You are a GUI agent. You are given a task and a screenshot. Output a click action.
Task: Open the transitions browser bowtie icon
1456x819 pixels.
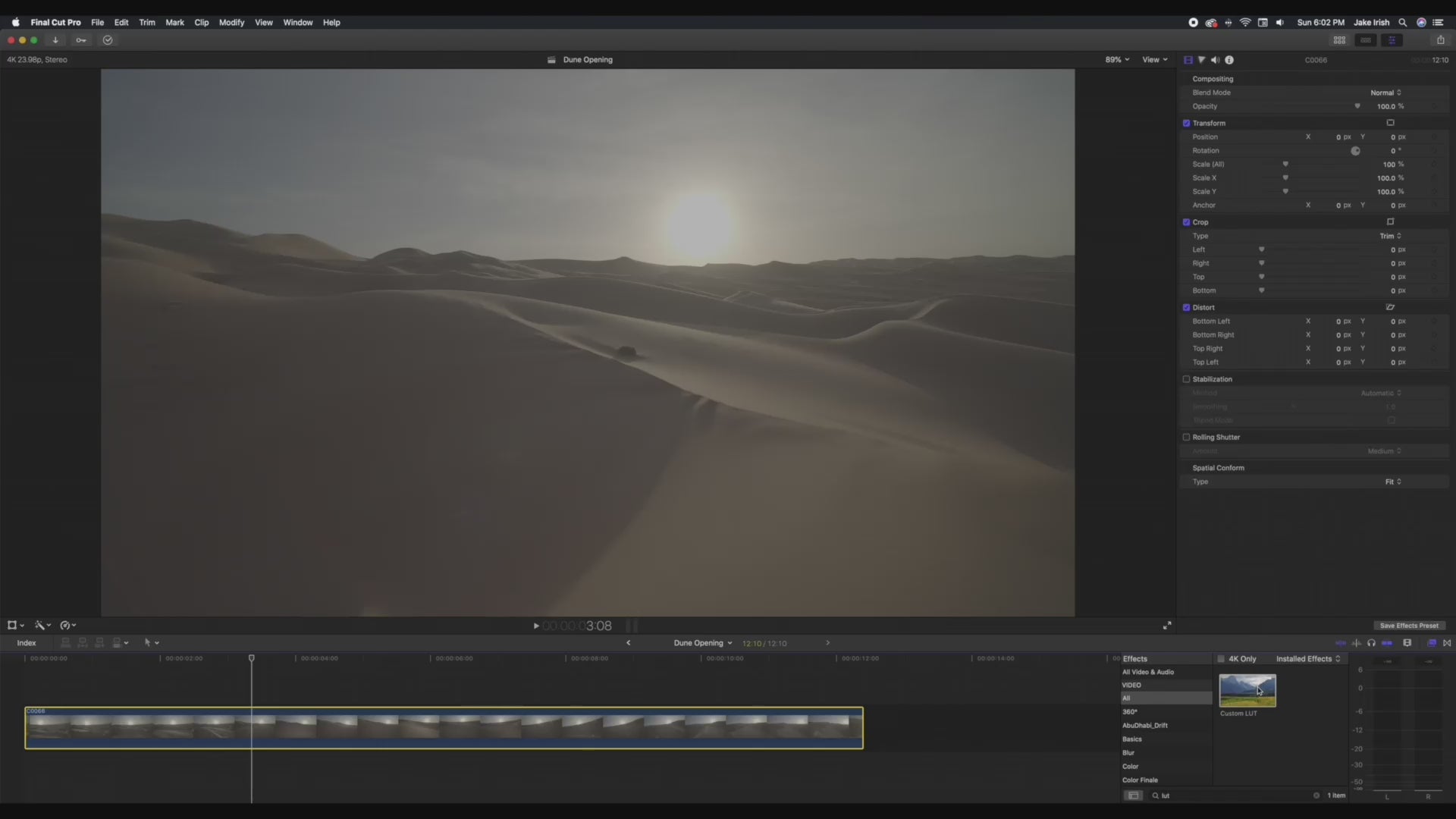pos(1447,643)
